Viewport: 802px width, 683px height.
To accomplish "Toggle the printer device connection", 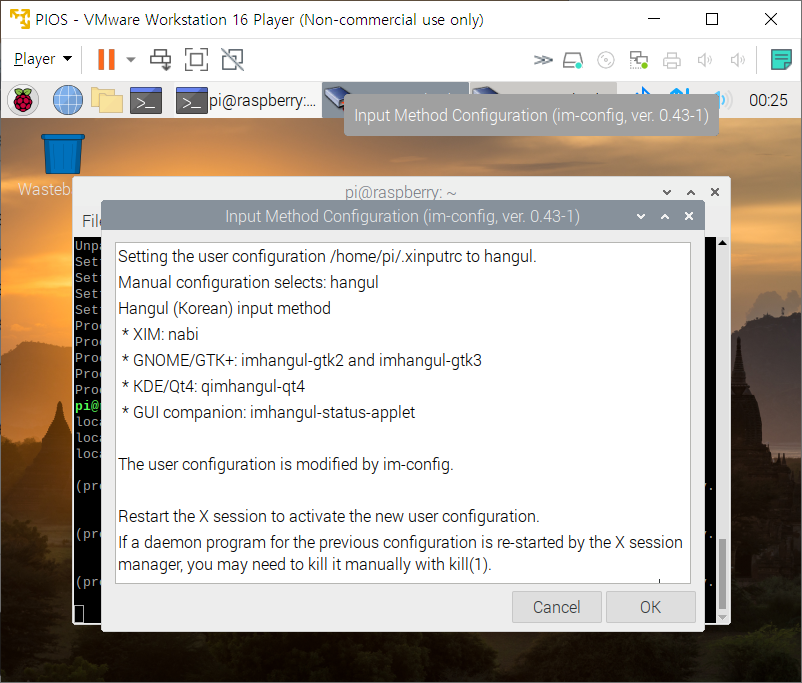I will (672, 60).
